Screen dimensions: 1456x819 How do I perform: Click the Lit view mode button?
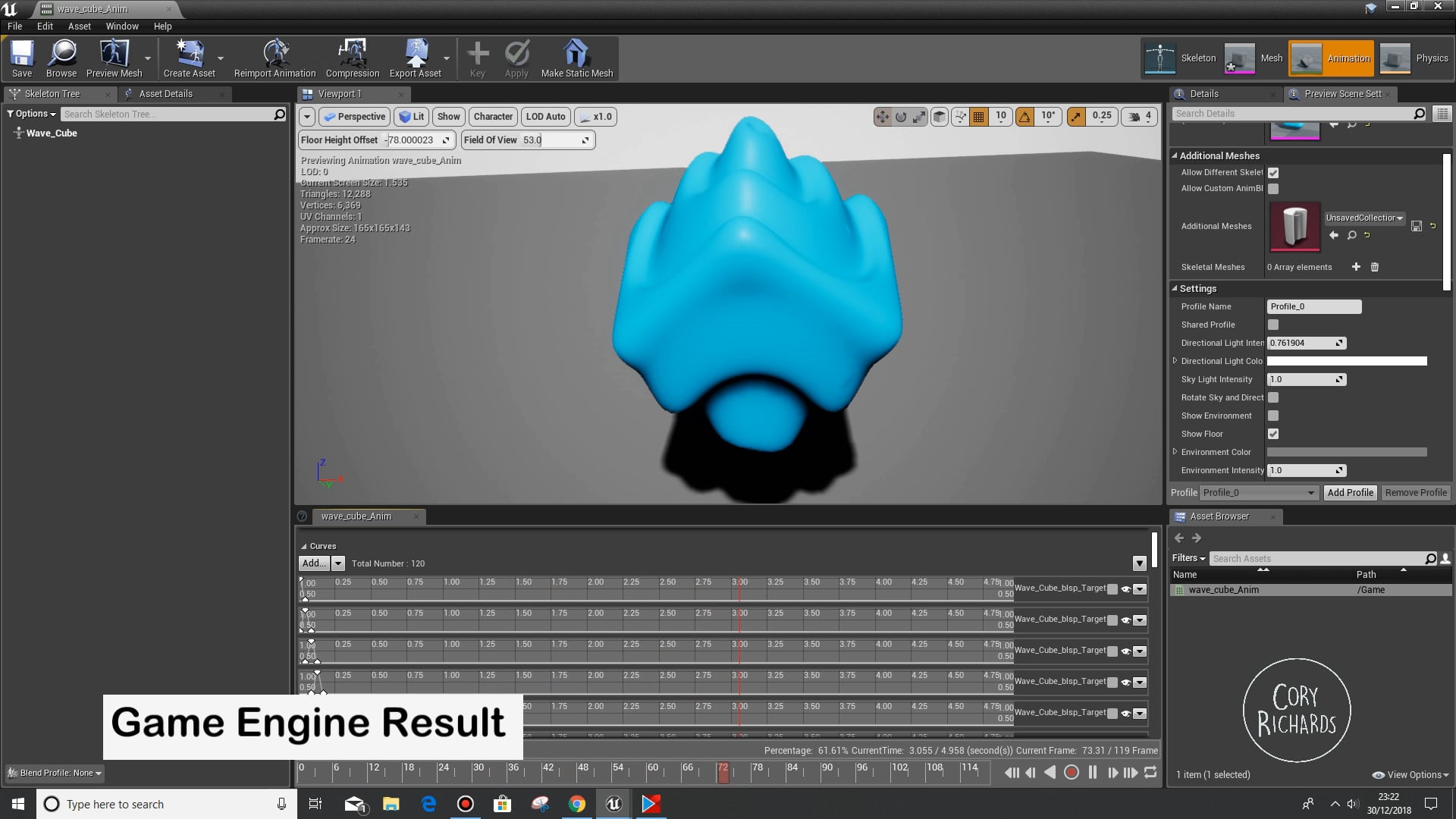click(412, 117)
